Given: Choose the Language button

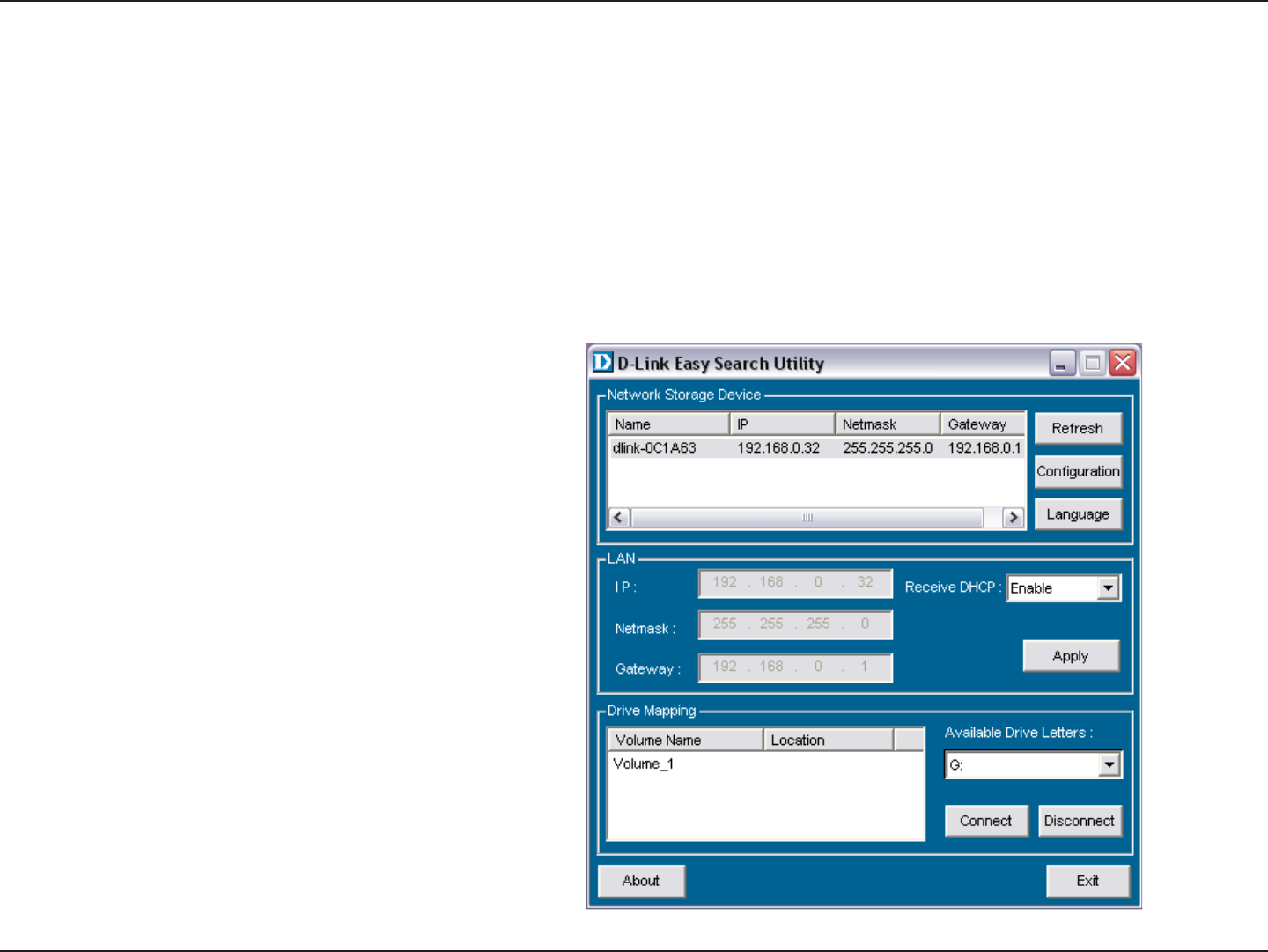Looking at the screenshot, I should tap(1078, 514).
